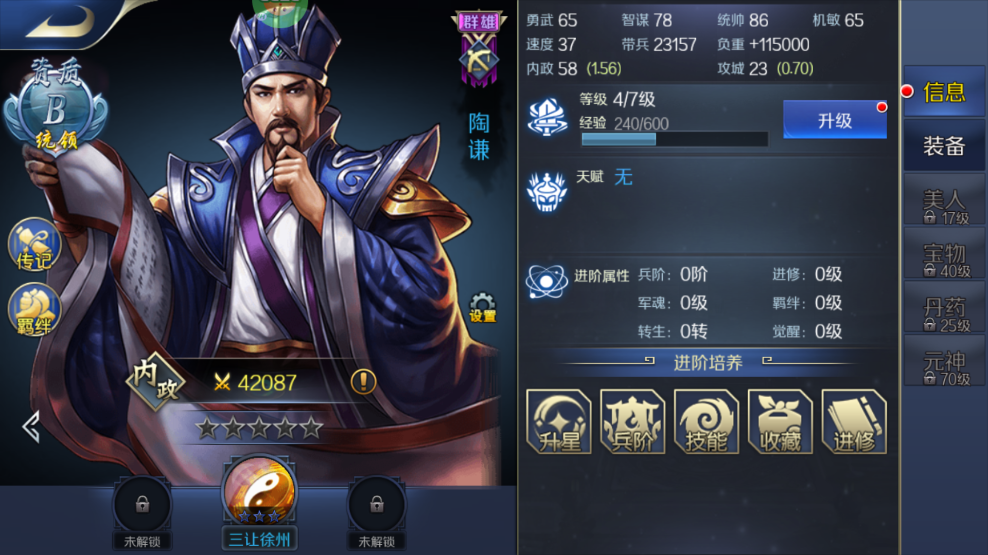The height and width of the screenshot is (555, 988).
Task: Switch to the 装备 equipment tab
Action: [944, 146]
